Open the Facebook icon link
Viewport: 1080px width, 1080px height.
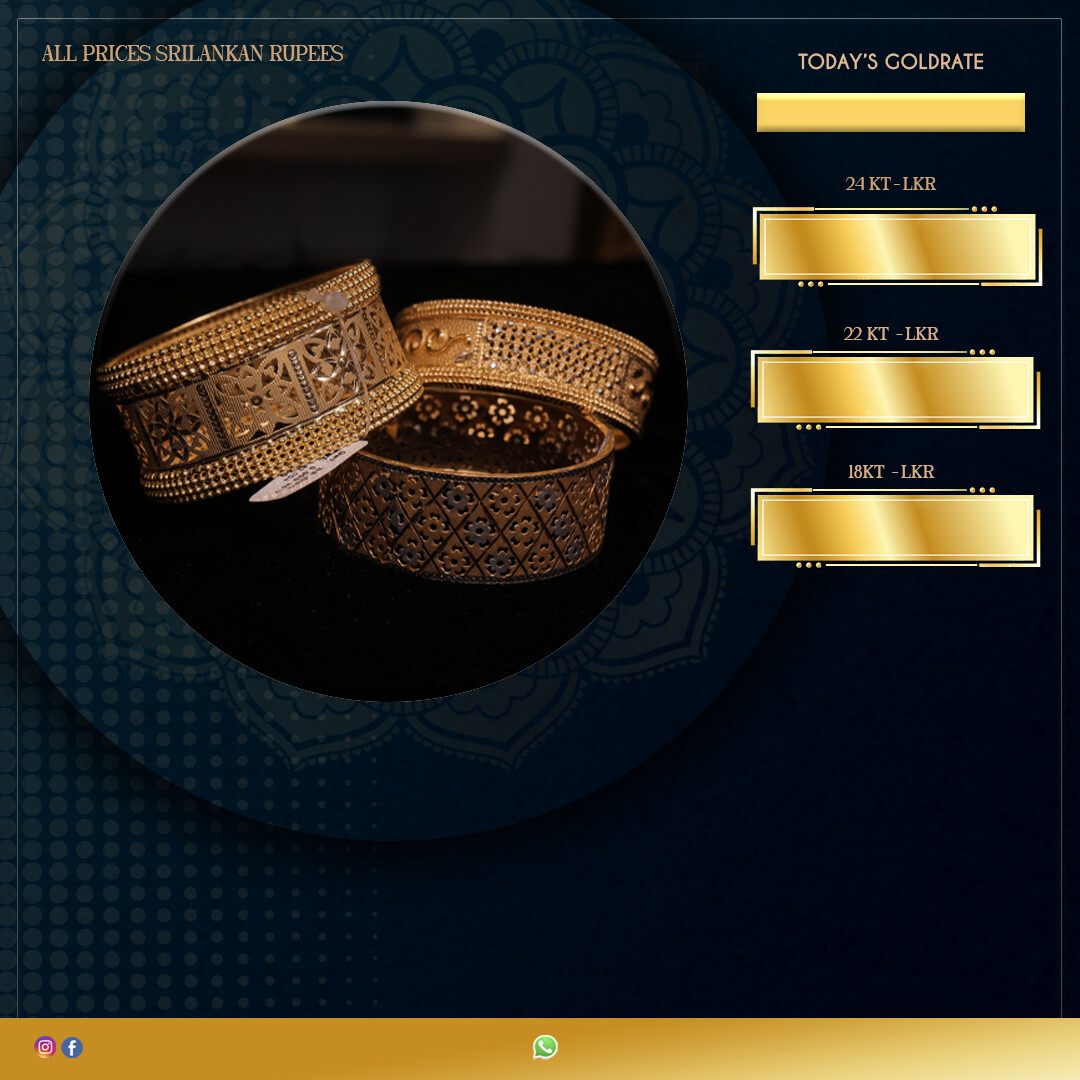point(72,1047)
